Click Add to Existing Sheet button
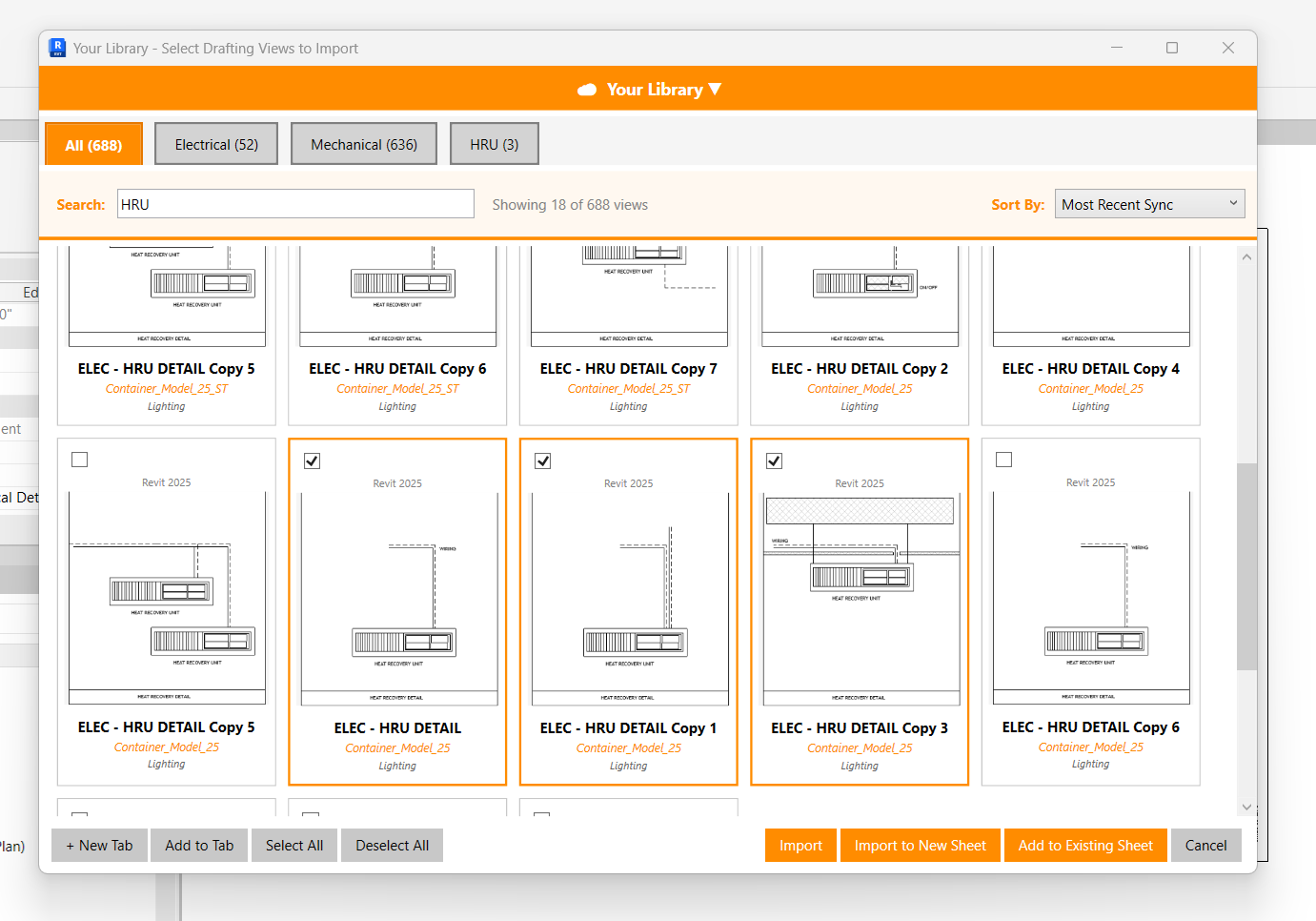 point(1085,846)
